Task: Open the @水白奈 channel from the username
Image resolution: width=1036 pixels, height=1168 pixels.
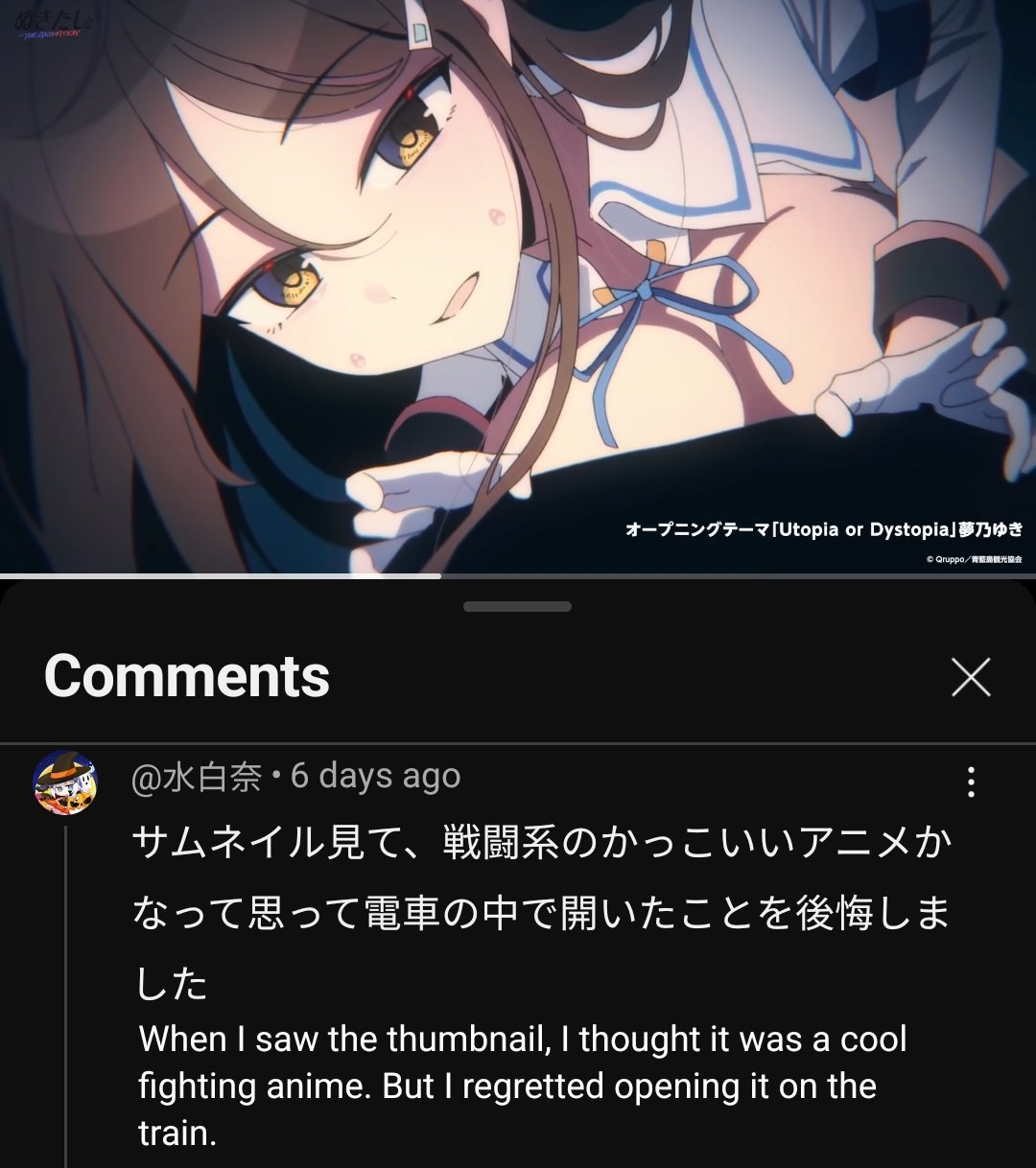Action: (x=197, y=777)
